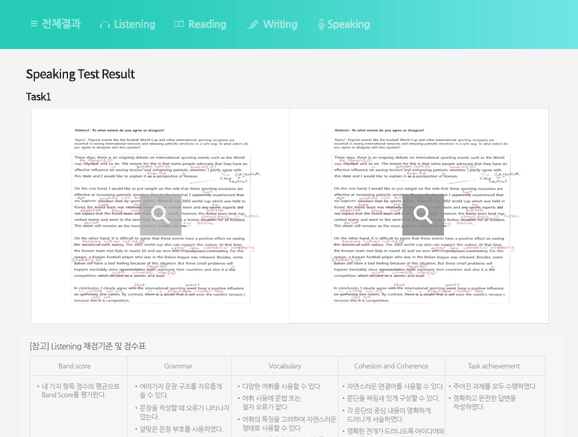Click the book icon next to Reading
578x437 pixels.
tap(179, 24)
